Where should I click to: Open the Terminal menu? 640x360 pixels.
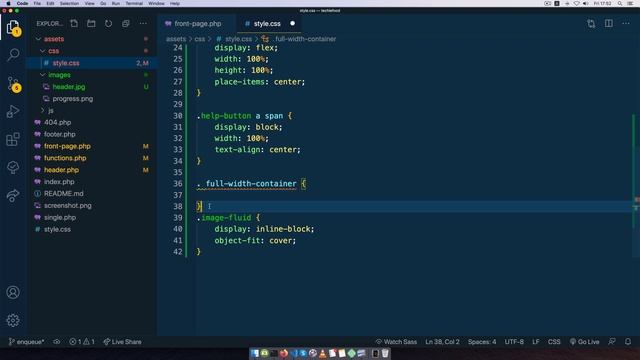pyautogui.click(x=134, y=3)
